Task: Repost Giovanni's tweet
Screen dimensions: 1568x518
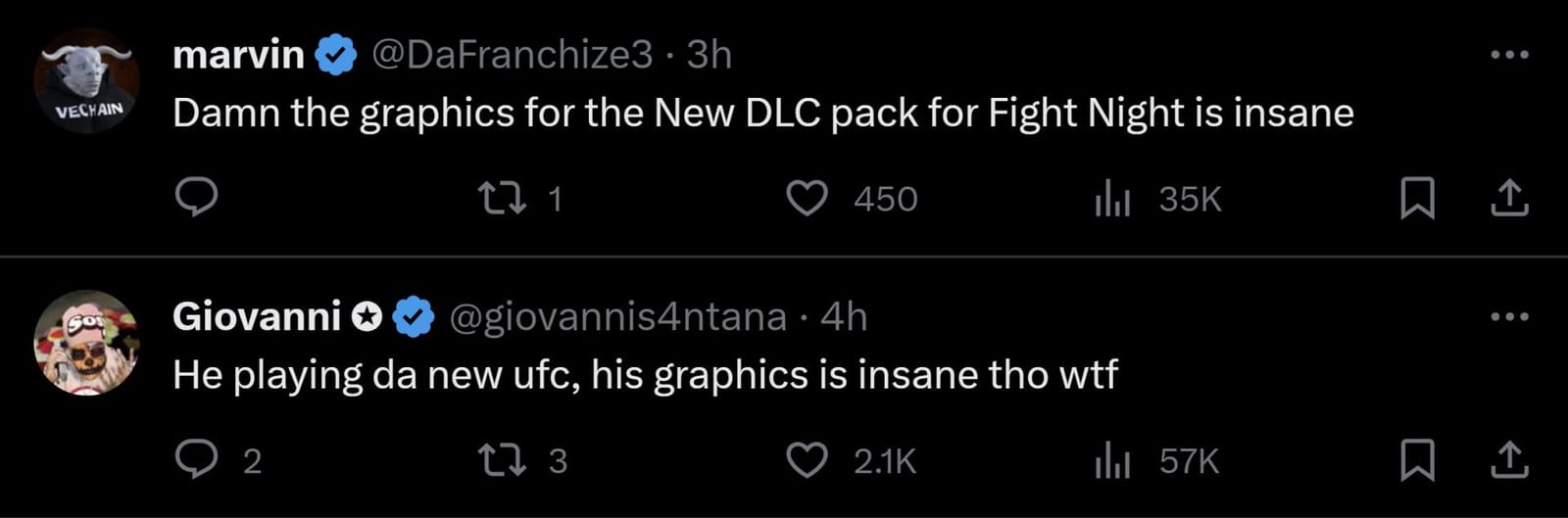Action: 502,459
